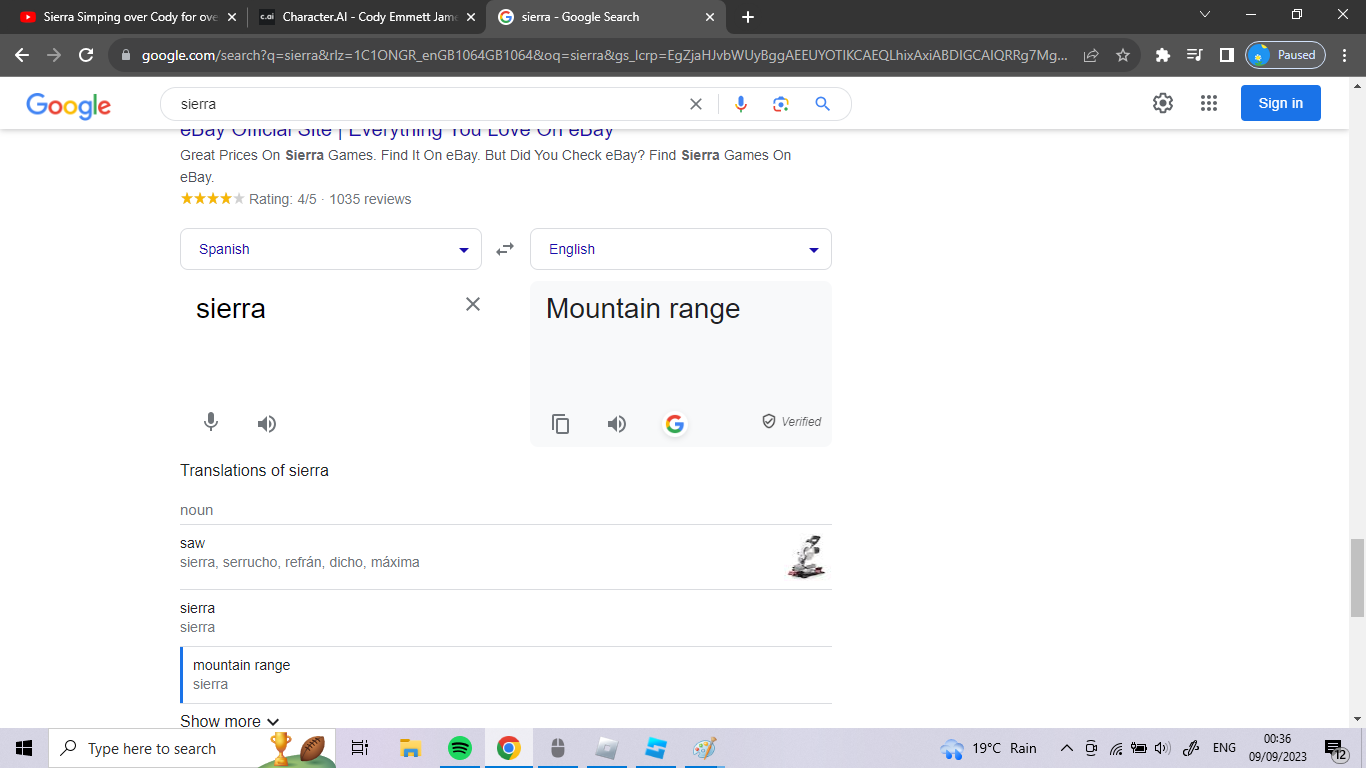Search translation with the Google G icon
Screen dimensions: 1366x768
click(675, 424)
